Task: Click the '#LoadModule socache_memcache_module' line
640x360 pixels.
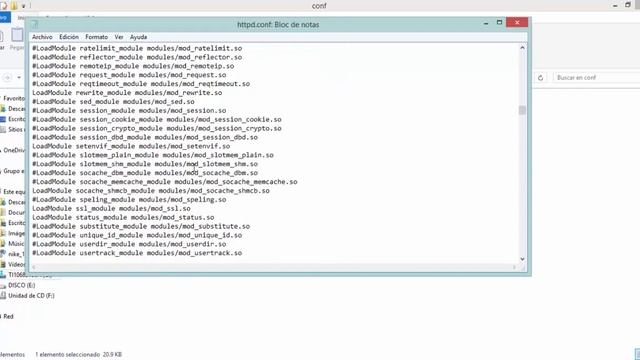Action: point(165,182)
